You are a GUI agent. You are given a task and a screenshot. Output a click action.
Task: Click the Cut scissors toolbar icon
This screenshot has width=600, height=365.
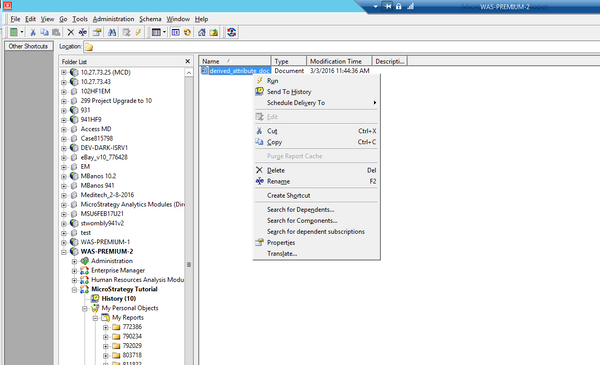click(x=33, y=33)
